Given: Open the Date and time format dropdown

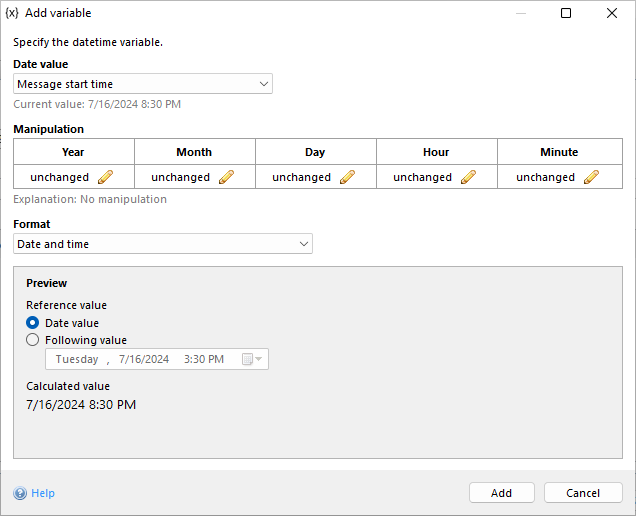Looking at the screenshot, I should click(x=303, y=244).
